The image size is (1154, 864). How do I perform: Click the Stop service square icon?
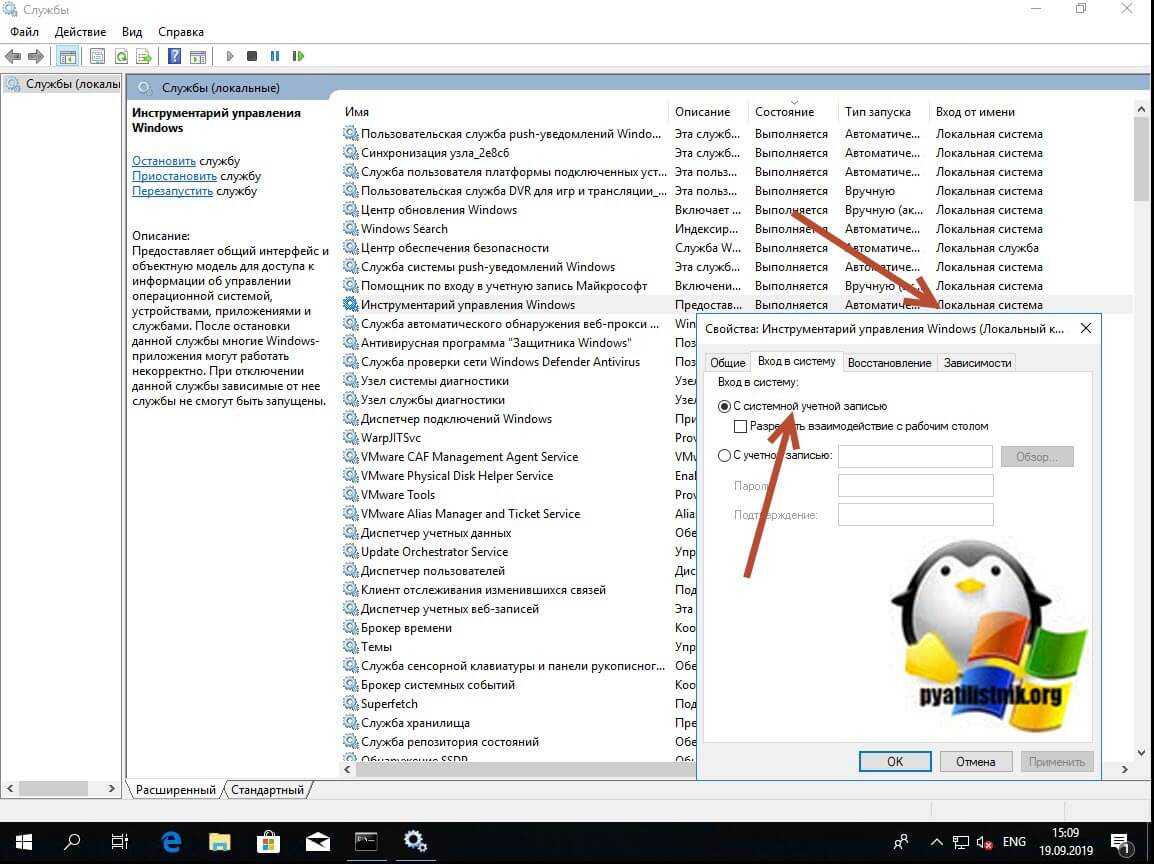pyautogui.click(x=252, y=56)
